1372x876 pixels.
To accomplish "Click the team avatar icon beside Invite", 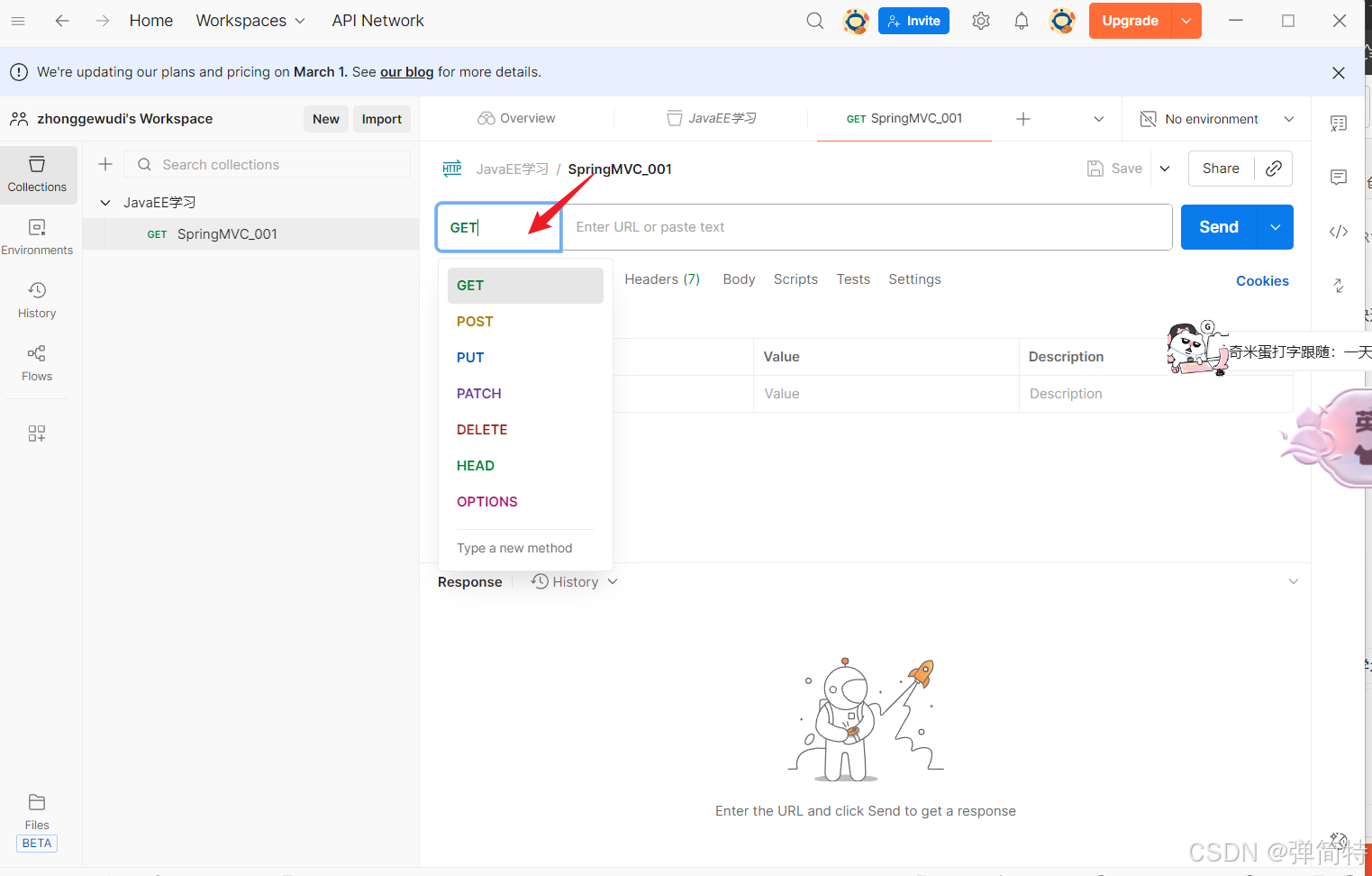I will coord(856,21).
